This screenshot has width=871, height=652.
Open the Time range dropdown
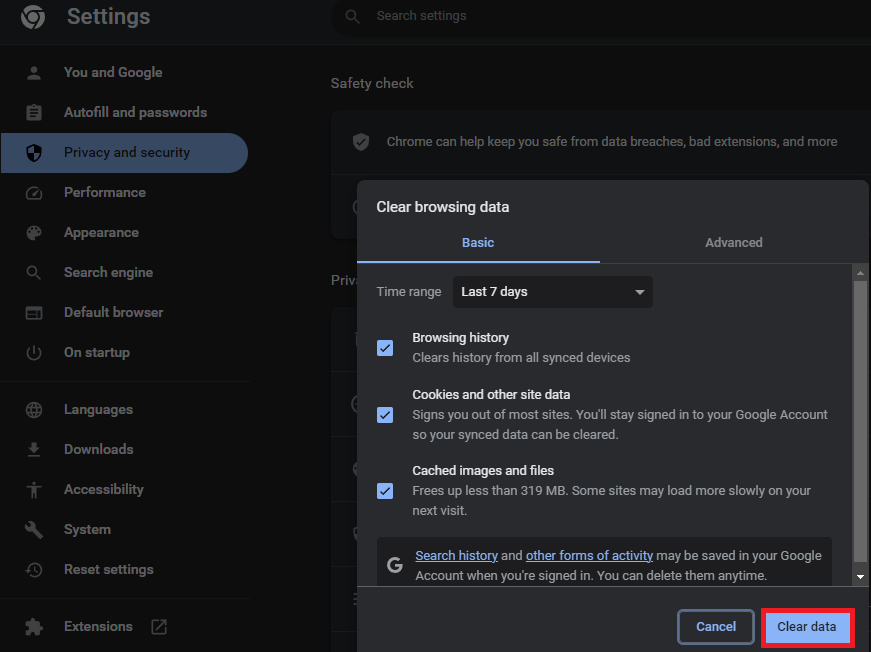pos(552,292)
